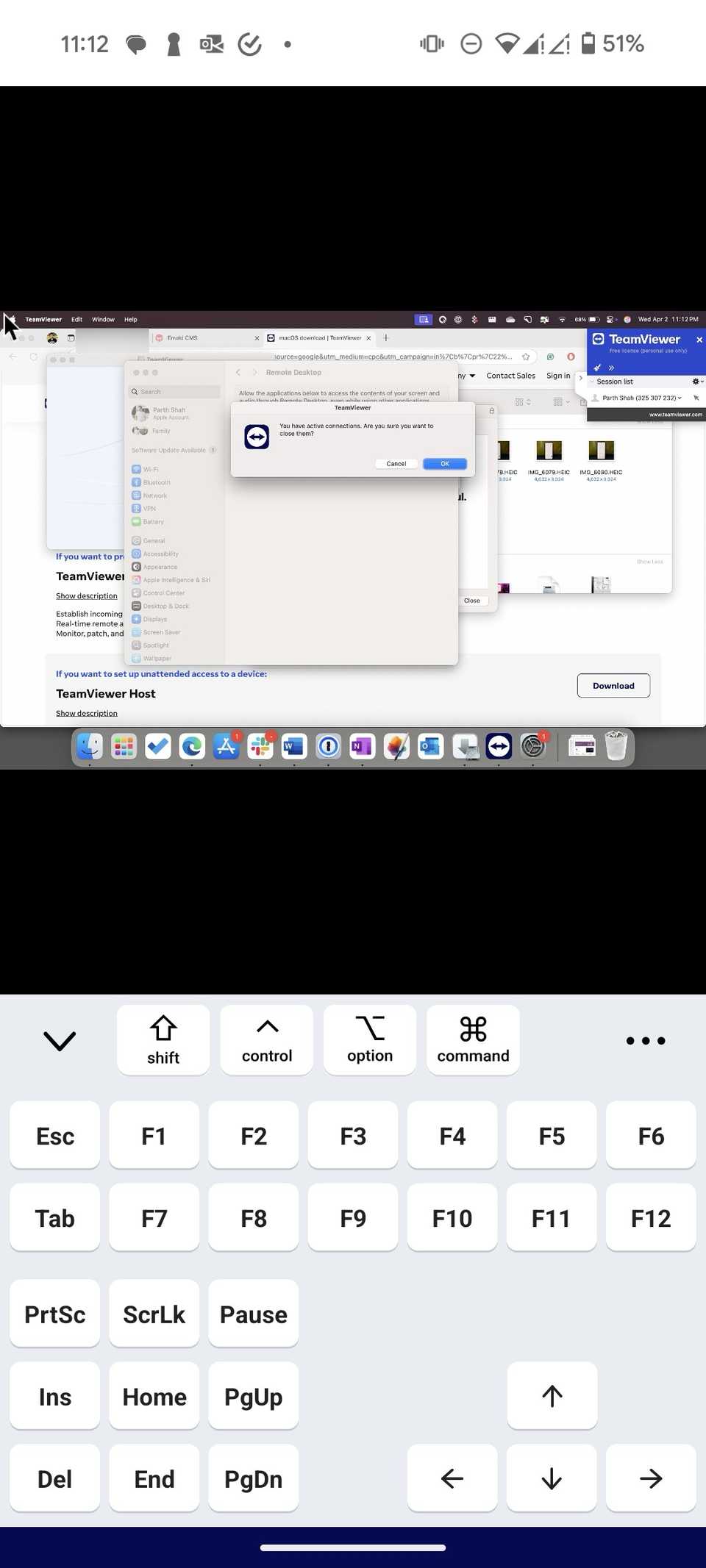Toggle the option modifier key

369,1039
